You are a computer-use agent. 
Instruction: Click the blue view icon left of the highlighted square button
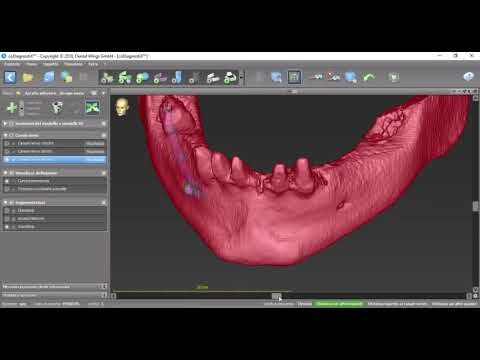[276, 77]
